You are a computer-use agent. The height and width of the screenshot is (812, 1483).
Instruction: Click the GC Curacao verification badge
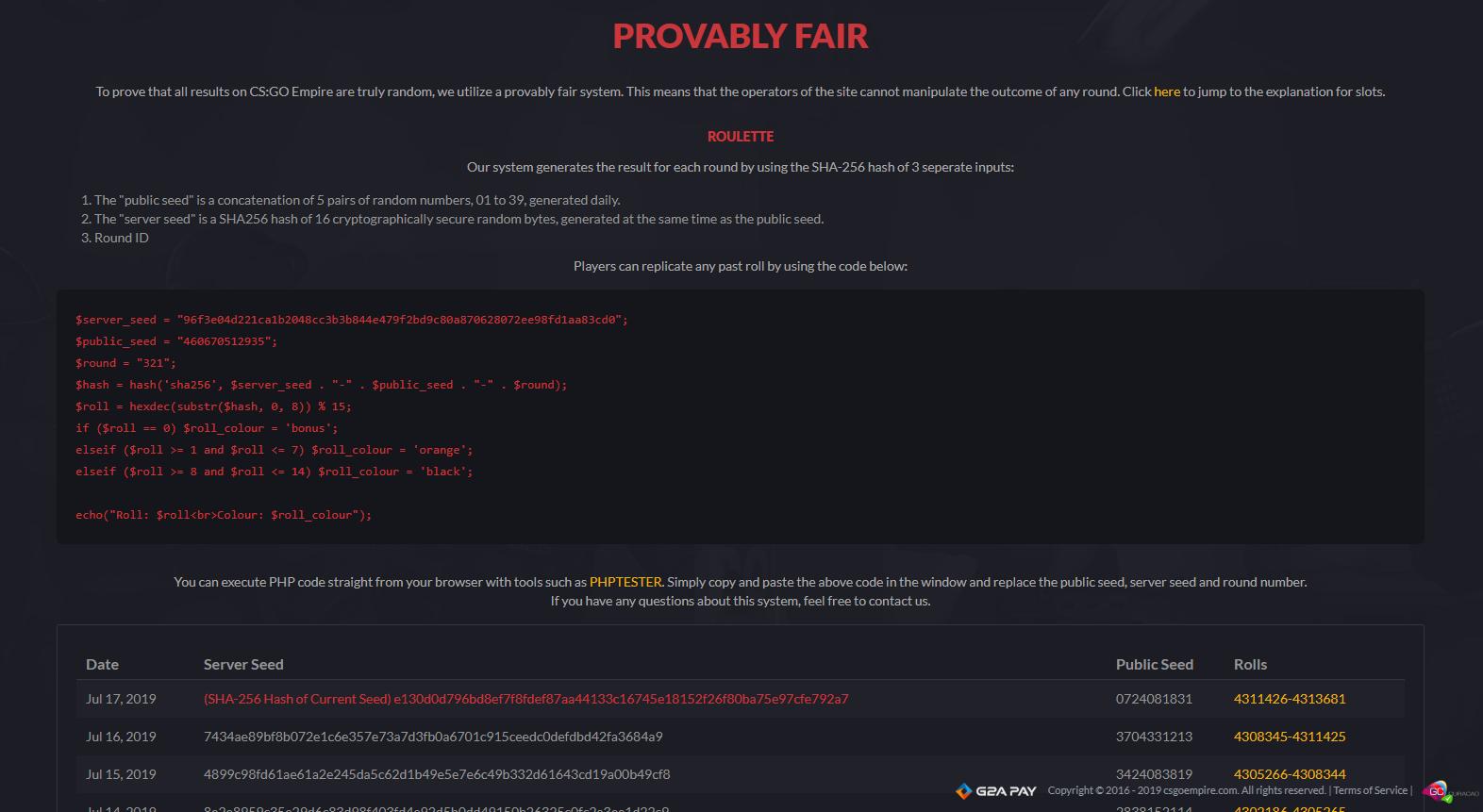(x=1450, y=792)
